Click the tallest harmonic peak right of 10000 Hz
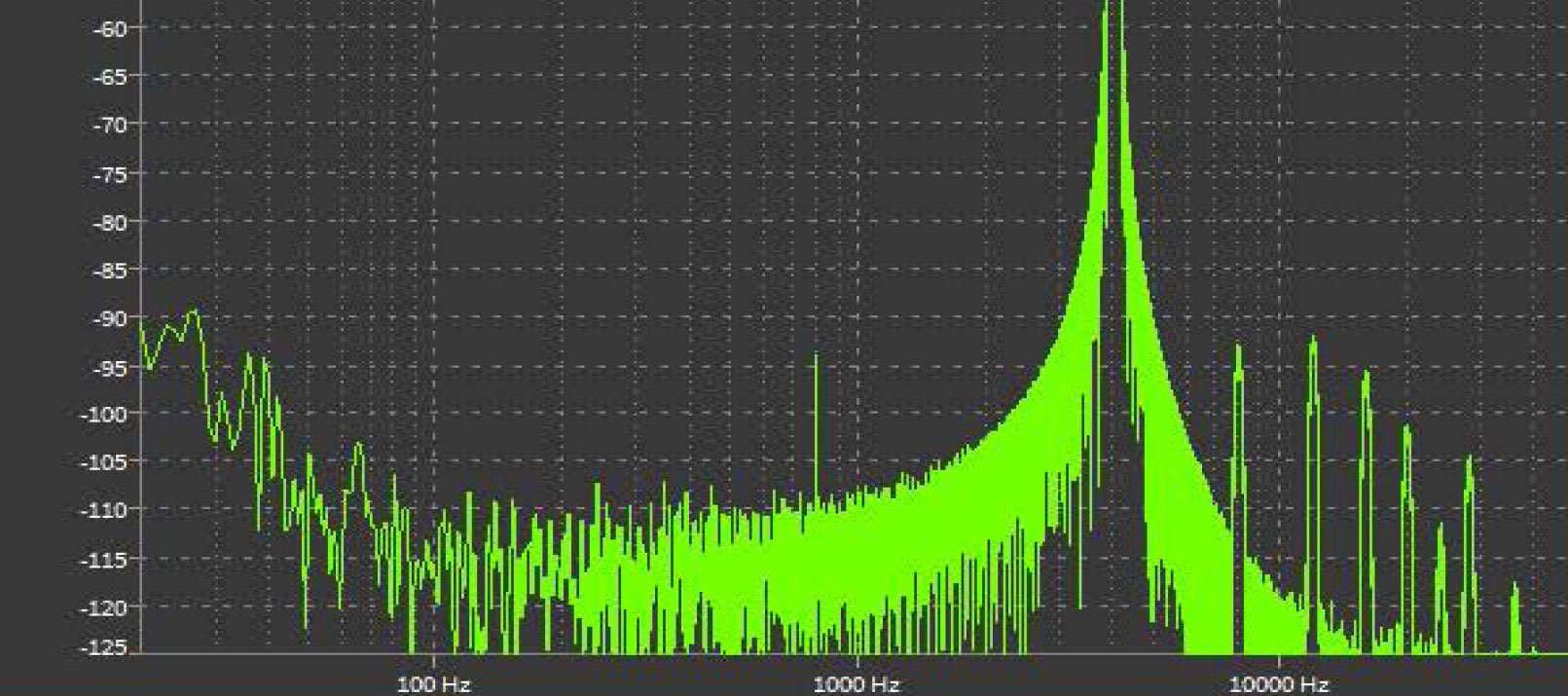The image size is (1568, 696). [1312, 343]
